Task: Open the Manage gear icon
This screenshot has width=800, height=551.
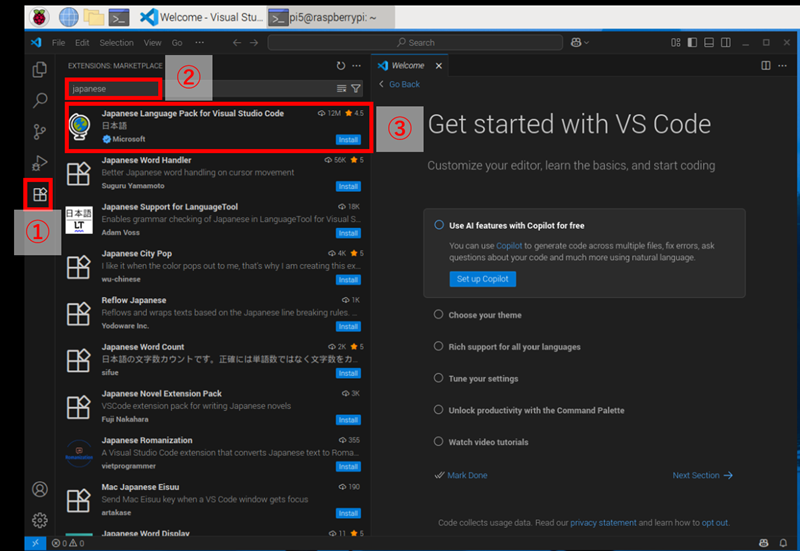Action: pos(40,520)
